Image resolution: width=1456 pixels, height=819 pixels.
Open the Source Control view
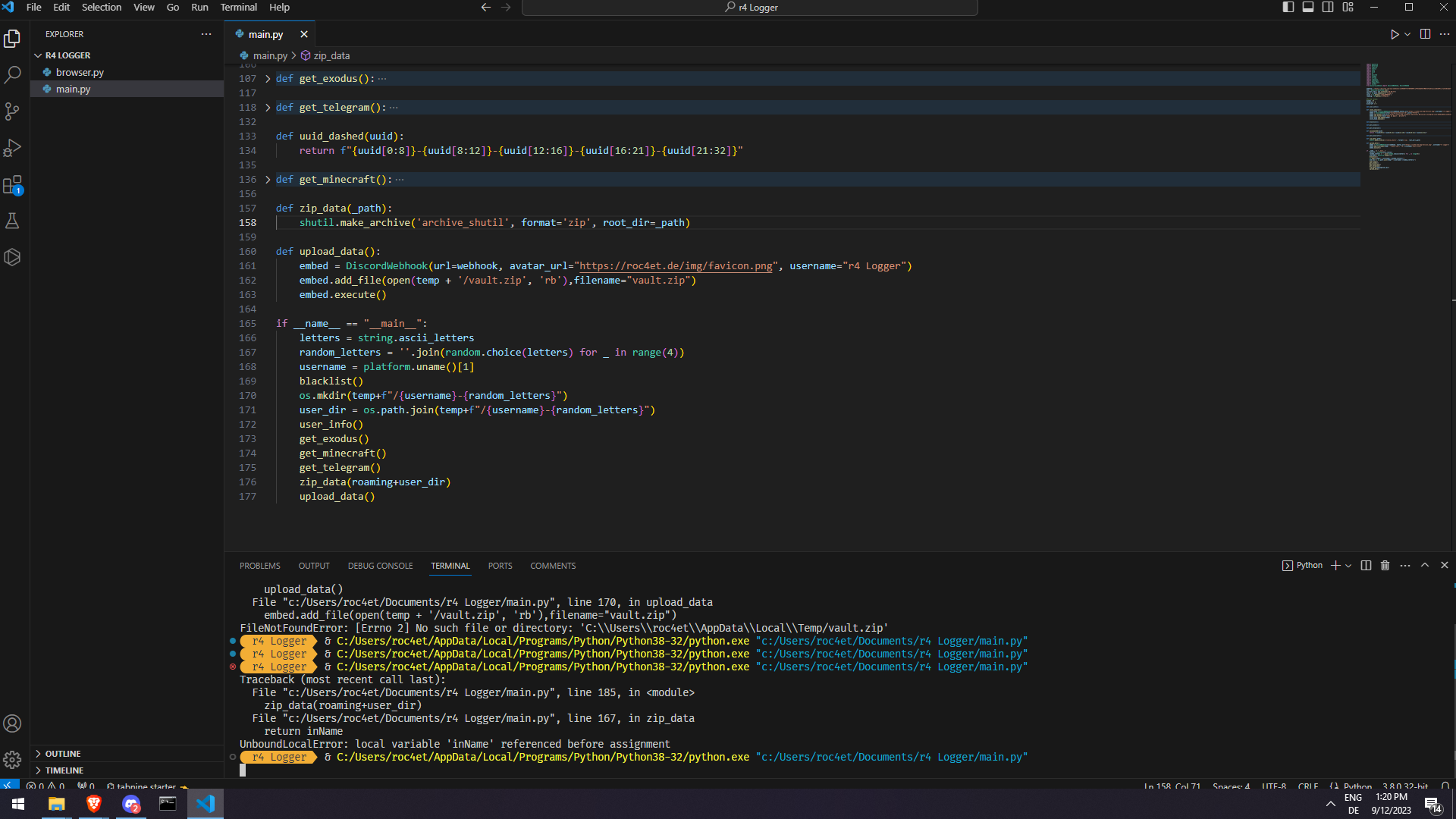pyautogui.click(x=12, y=111)
